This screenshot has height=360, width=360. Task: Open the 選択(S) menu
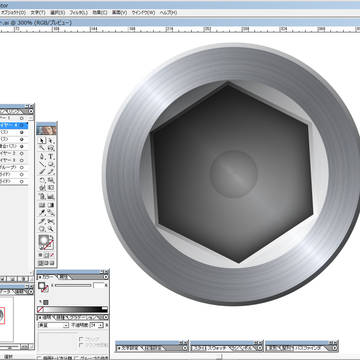point(57,13)
